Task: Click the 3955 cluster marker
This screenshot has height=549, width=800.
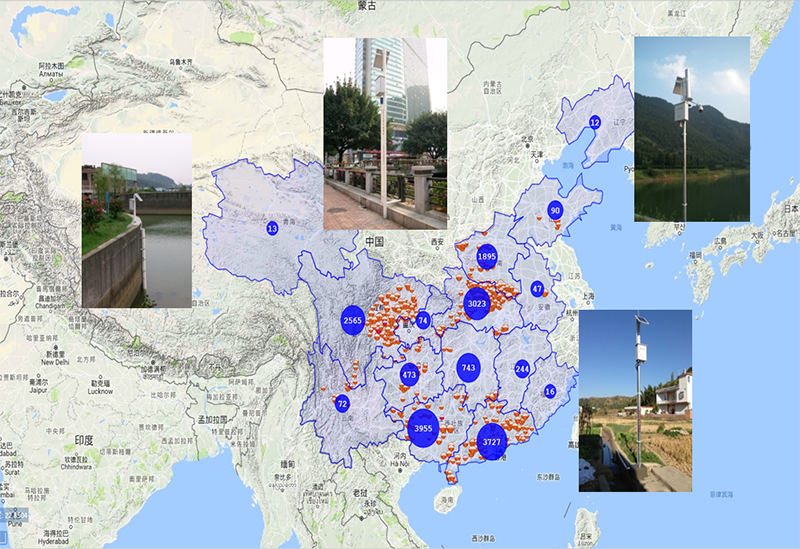Action: 423,428
